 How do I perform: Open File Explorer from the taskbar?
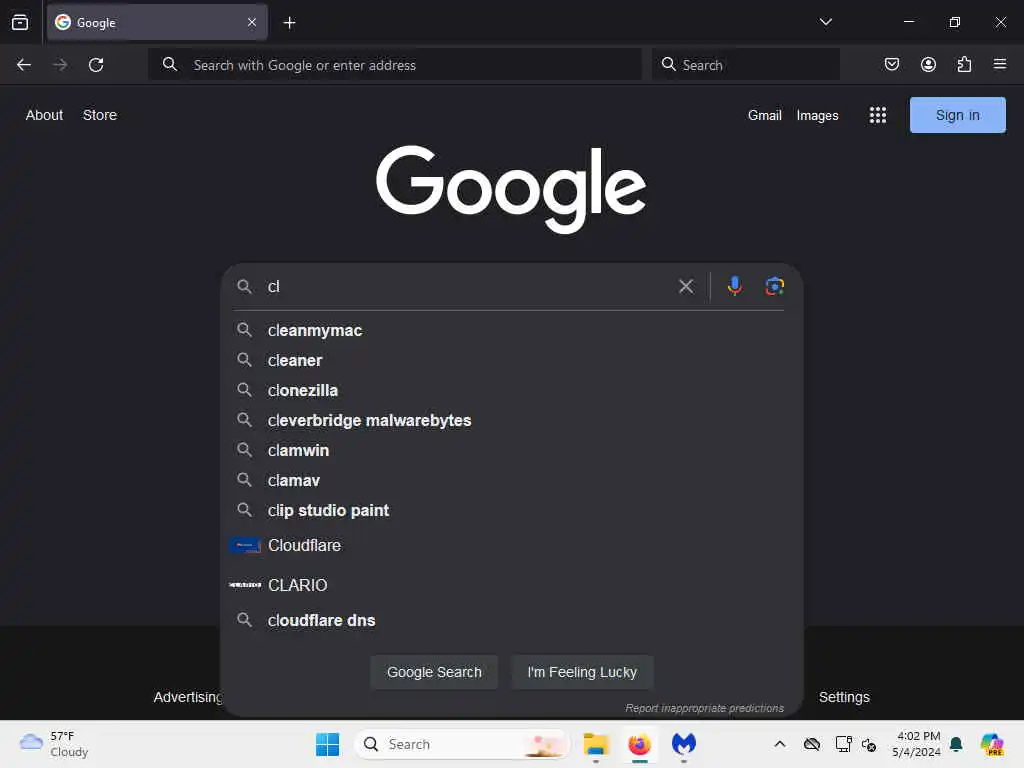(x=596, y=744)
